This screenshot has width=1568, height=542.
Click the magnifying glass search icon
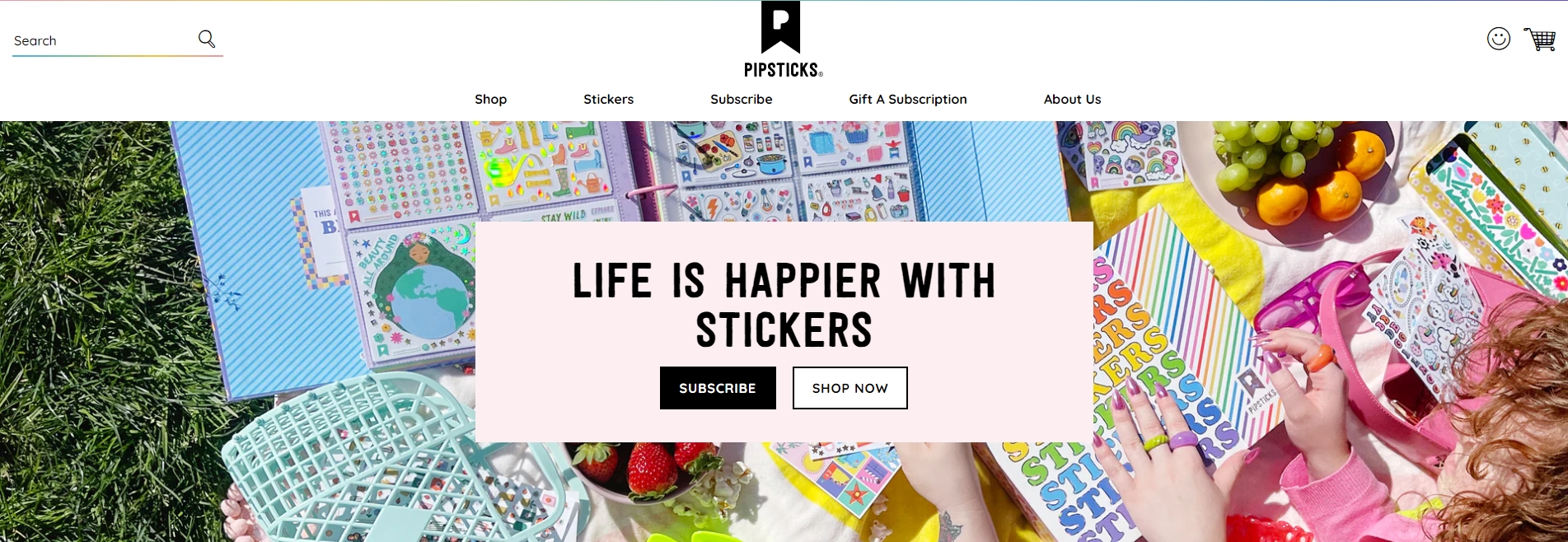[x=207, y=39]
